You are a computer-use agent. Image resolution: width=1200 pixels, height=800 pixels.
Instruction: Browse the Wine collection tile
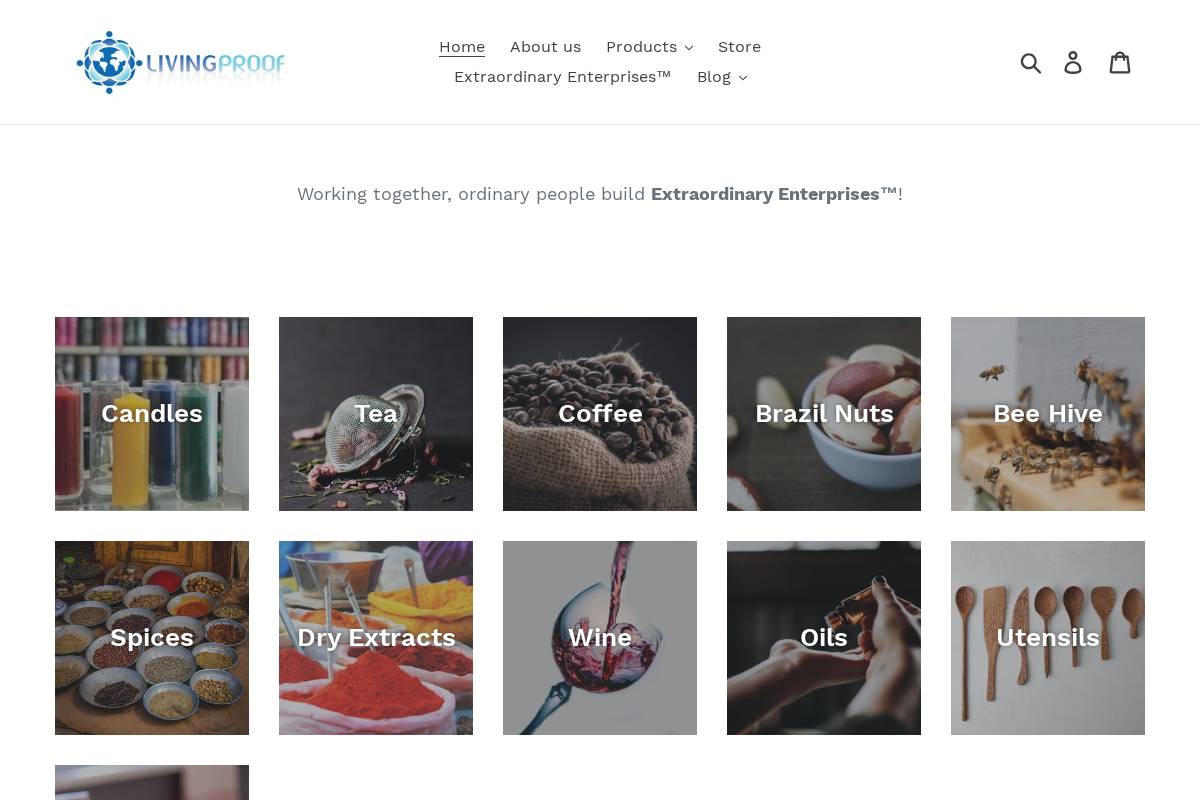[600, 638]
